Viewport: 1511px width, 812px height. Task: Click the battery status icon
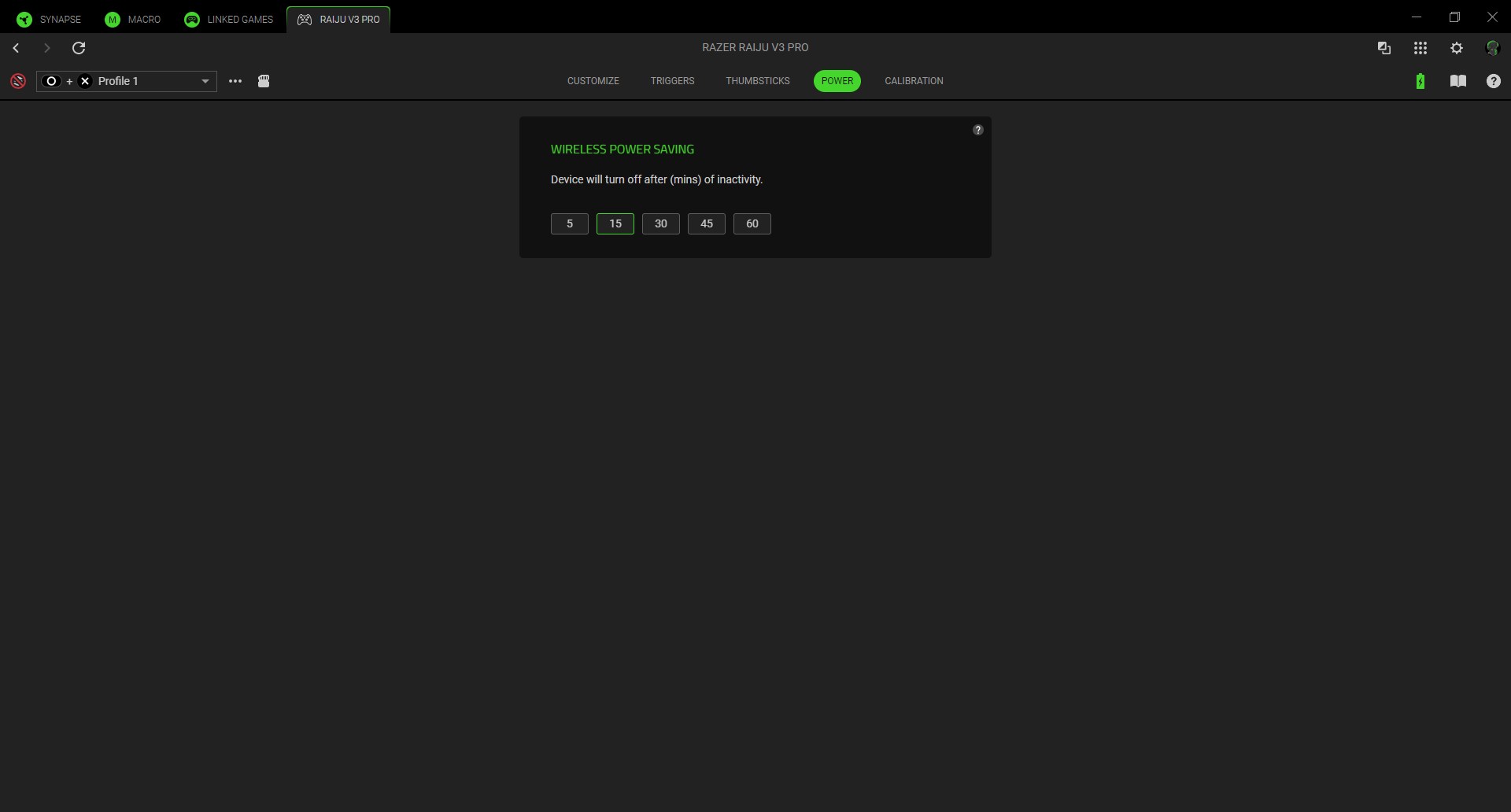pyautogui.click(x=1420, y=81)
